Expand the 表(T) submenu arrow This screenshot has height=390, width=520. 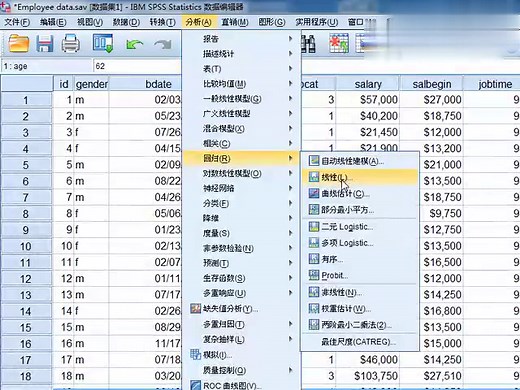[291, 69]
